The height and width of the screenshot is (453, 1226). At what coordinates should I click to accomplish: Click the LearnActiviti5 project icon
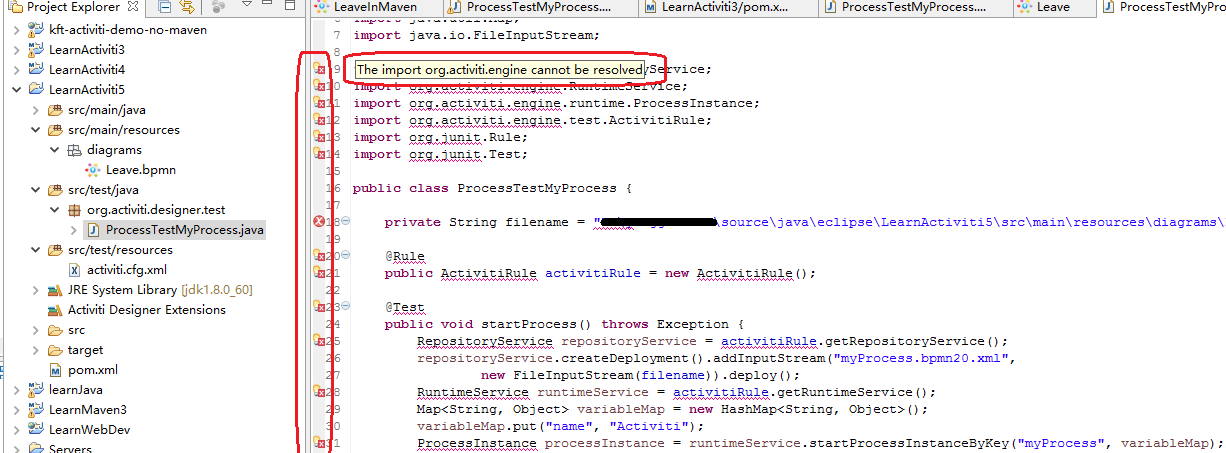[36, 90]
